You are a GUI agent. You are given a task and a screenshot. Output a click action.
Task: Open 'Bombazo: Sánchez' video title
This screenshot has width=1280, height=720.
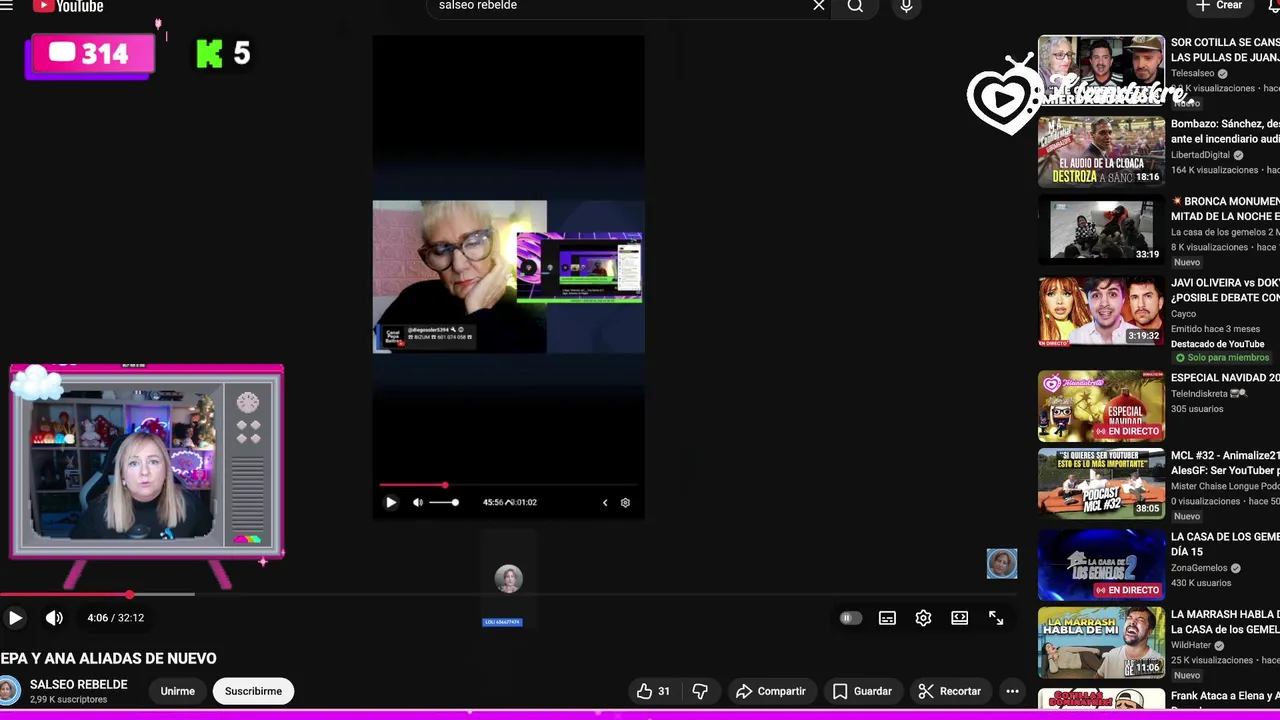1225,131
